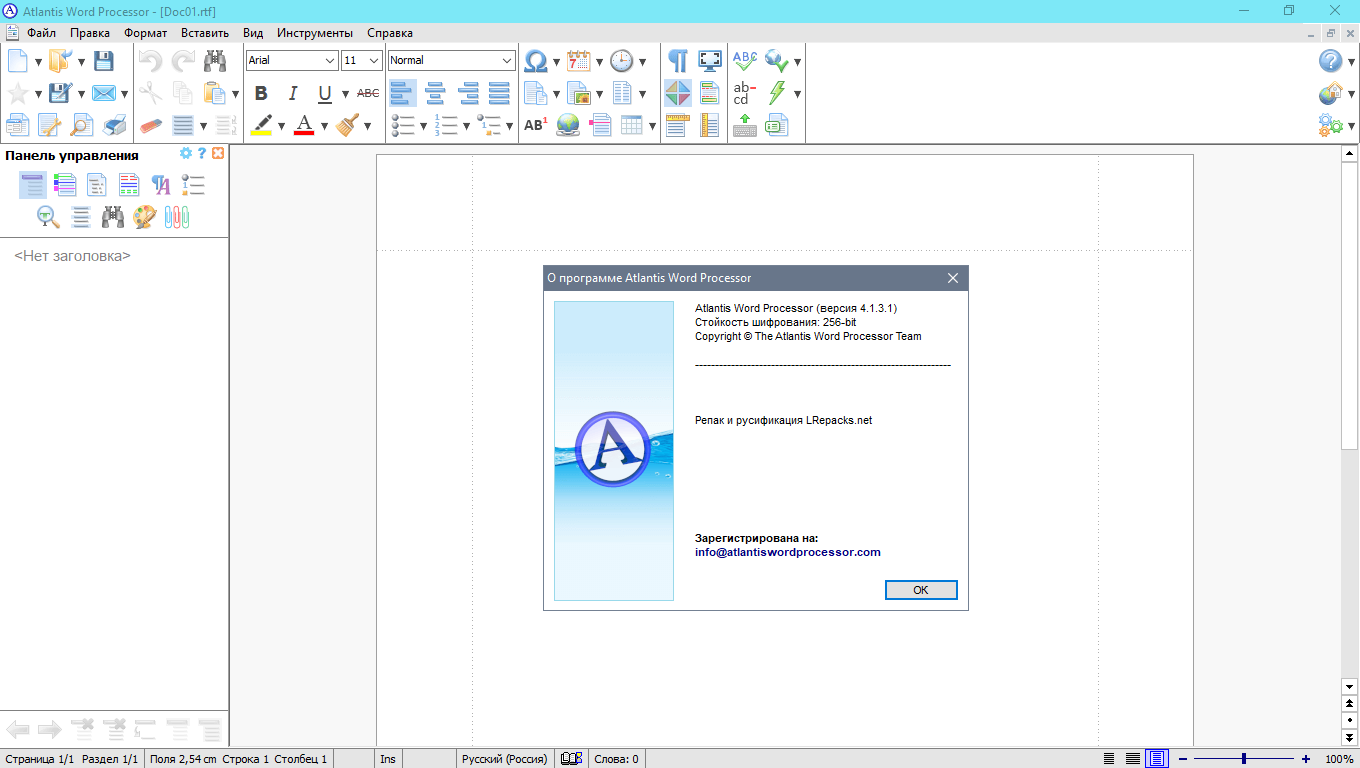Screen dimensions: 1360x768
Task: Click the envelope Send by Email icon
Action: pyautogui.click(x=103, y=94)
